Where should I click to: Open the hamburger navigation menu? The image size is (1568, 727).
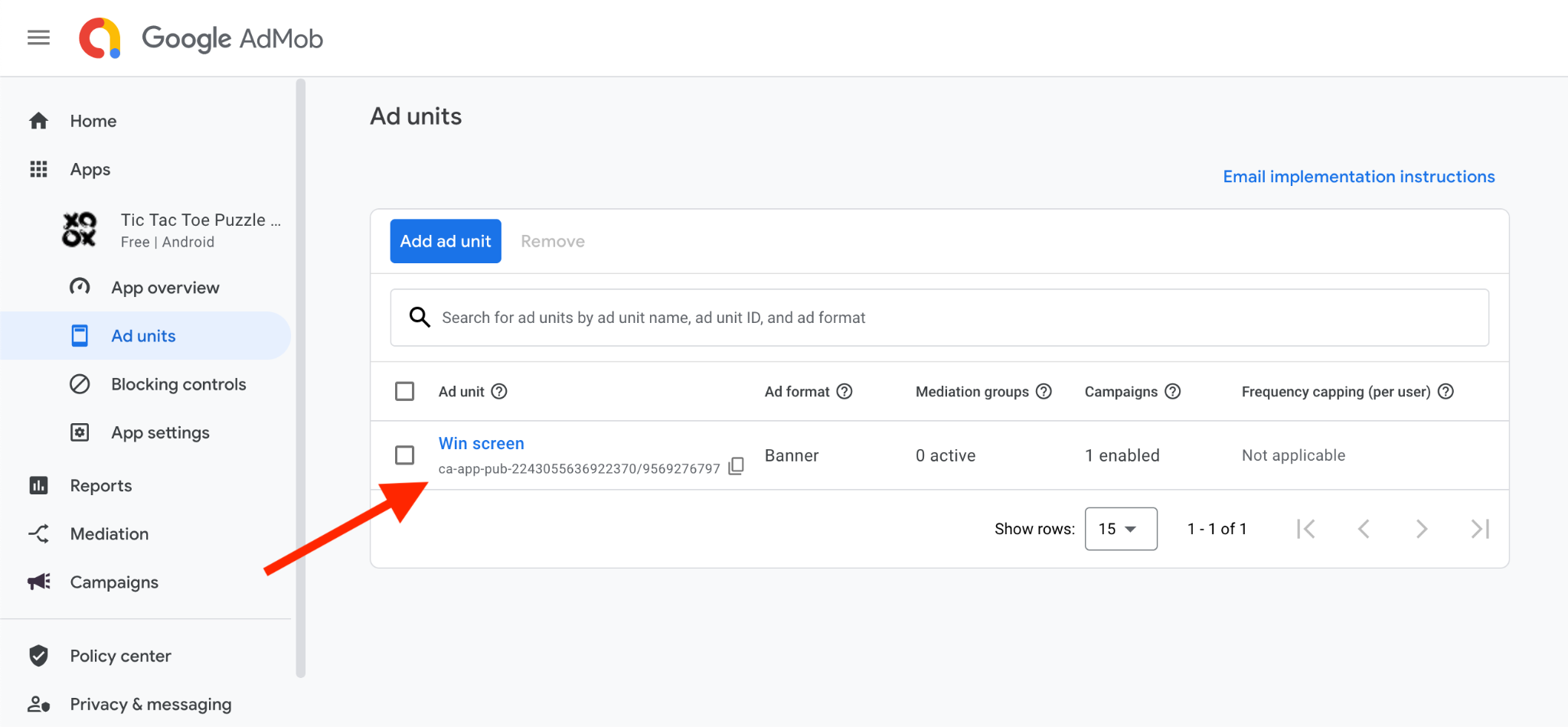(38, 37)
